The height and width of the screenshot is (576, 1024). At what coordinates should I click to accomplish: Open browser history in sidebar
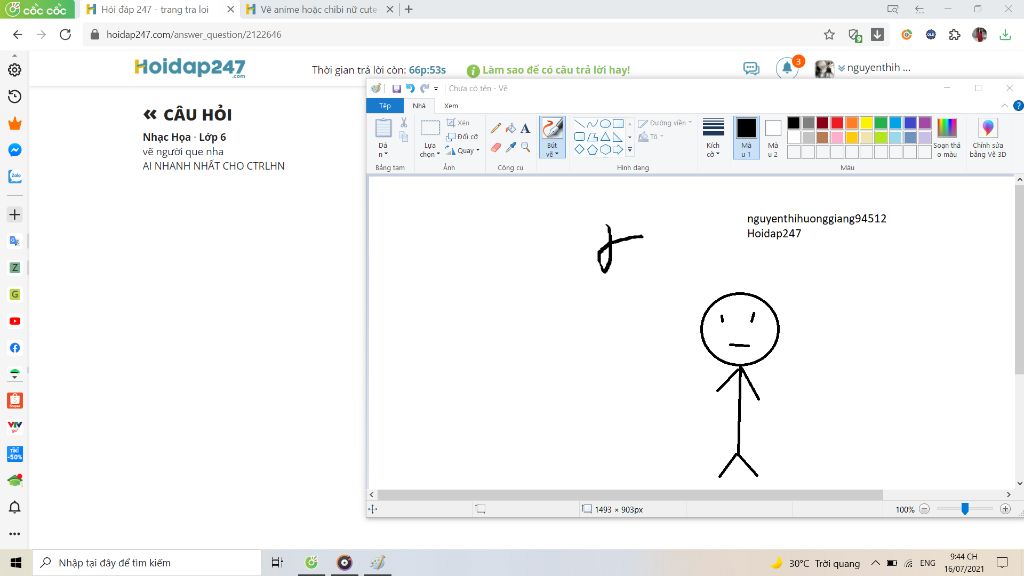[x=14, y=97]
